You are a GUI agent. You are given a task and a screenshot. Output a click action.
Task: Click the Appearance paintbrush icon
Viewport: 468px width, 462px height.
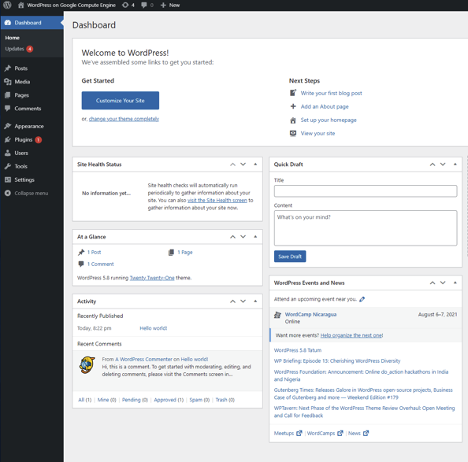click(8, 126)
